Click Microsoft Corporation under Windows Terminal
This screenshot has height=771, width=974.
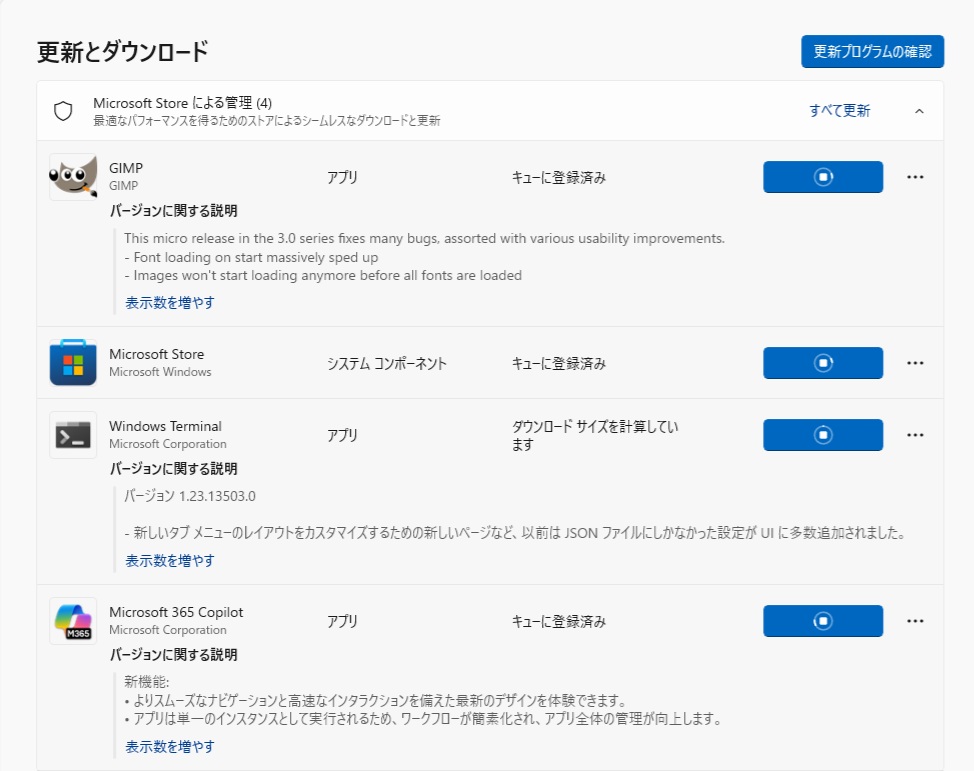coord(168,444)
